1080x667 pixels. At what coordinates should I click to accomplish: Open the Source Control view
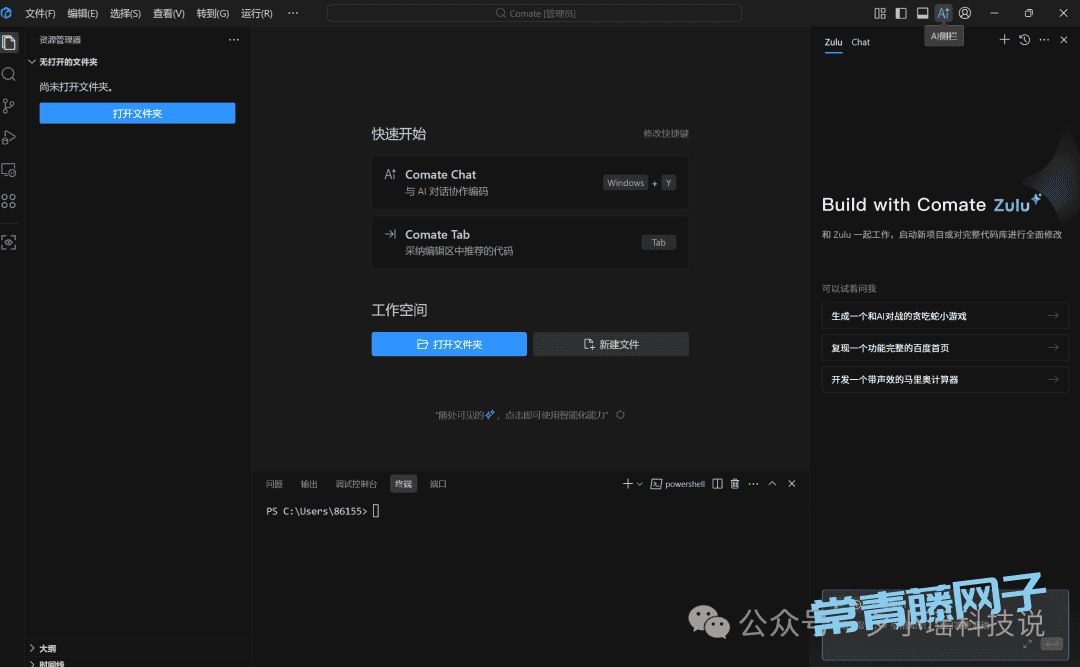tap(9, 105)
